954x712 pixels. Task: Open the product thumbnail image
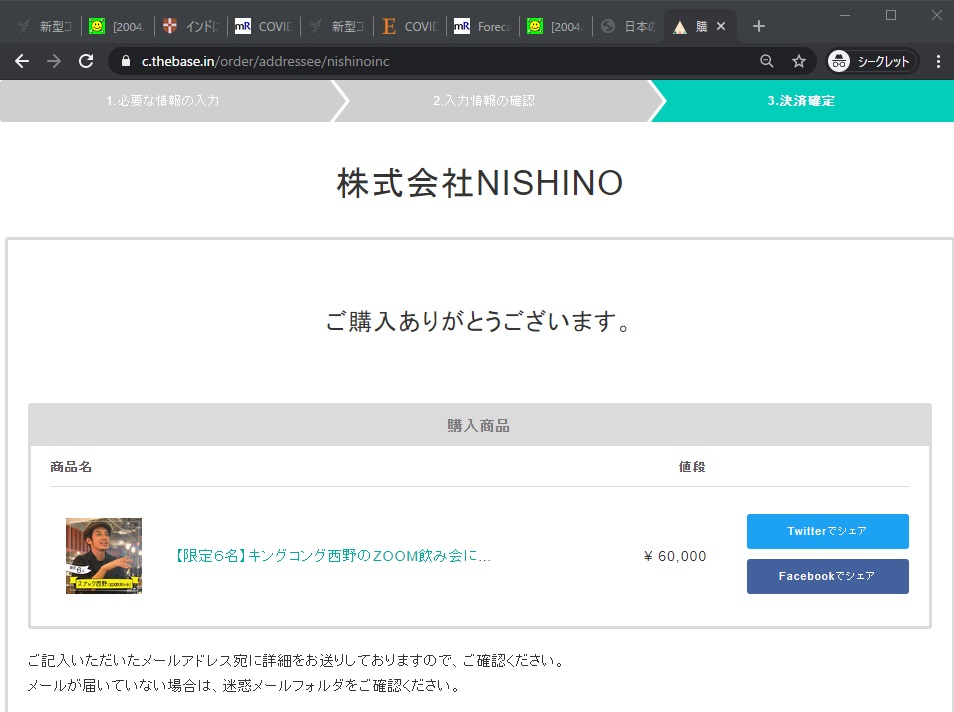click(x=104, y=556)
